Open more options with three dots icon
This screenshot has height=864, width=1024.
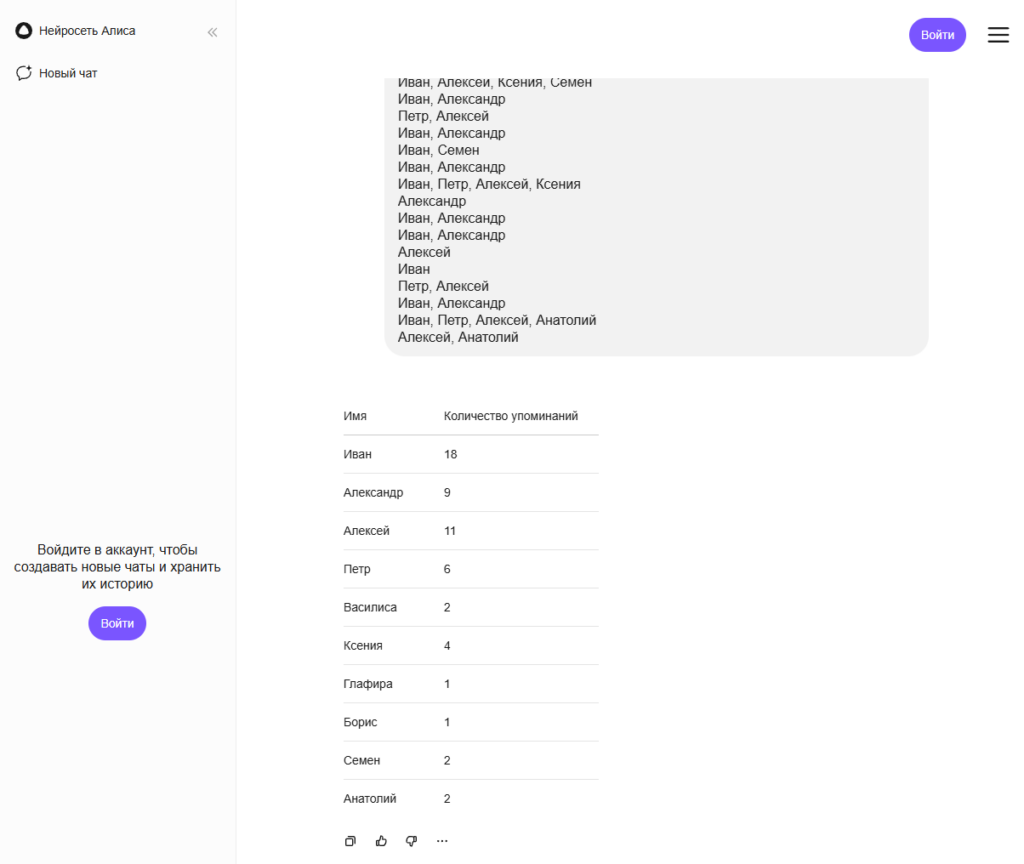click(x=442, y=841)
